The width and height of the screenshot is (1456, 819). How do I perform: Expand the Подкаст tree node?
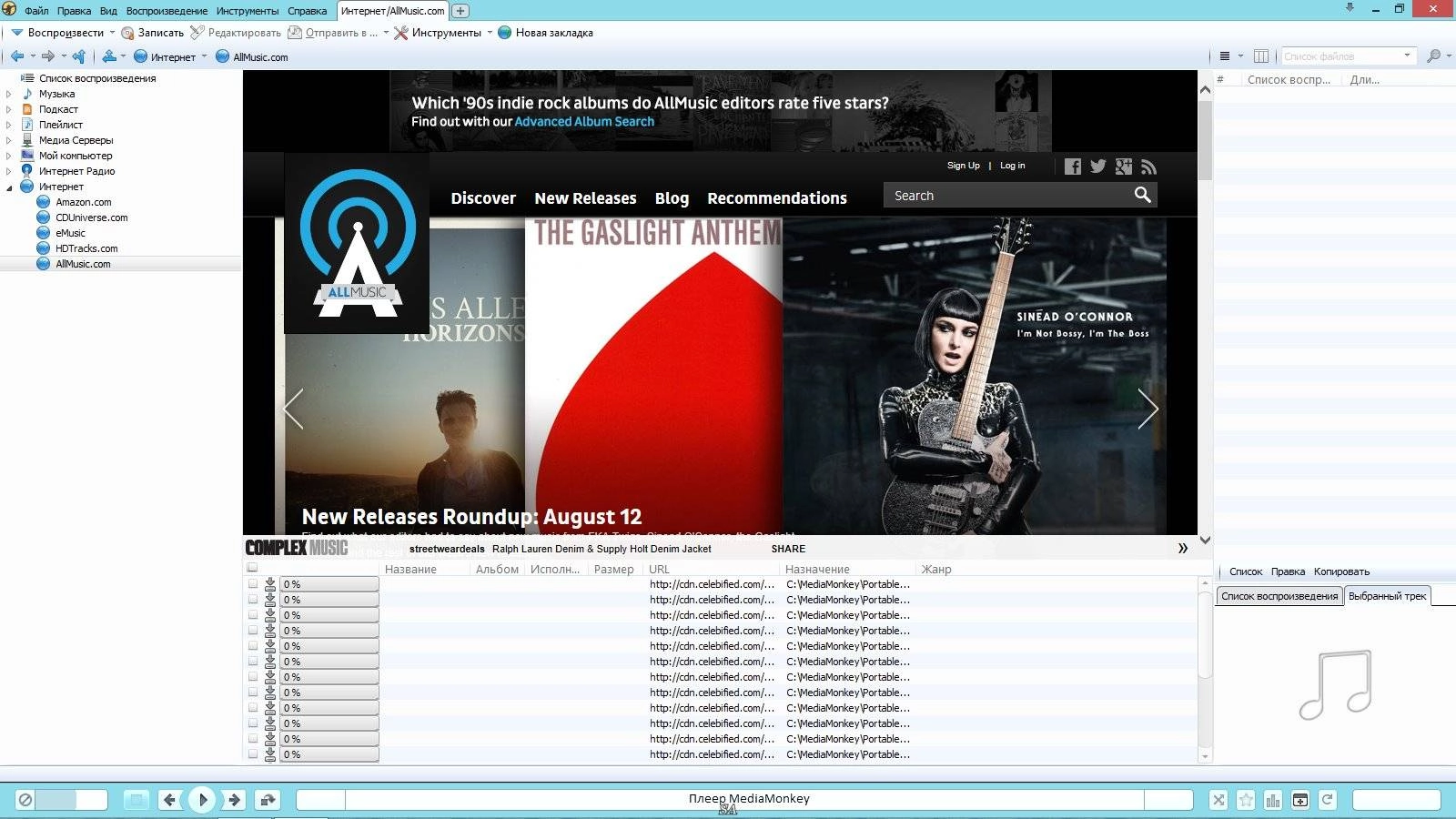click(x=9, y=109)
